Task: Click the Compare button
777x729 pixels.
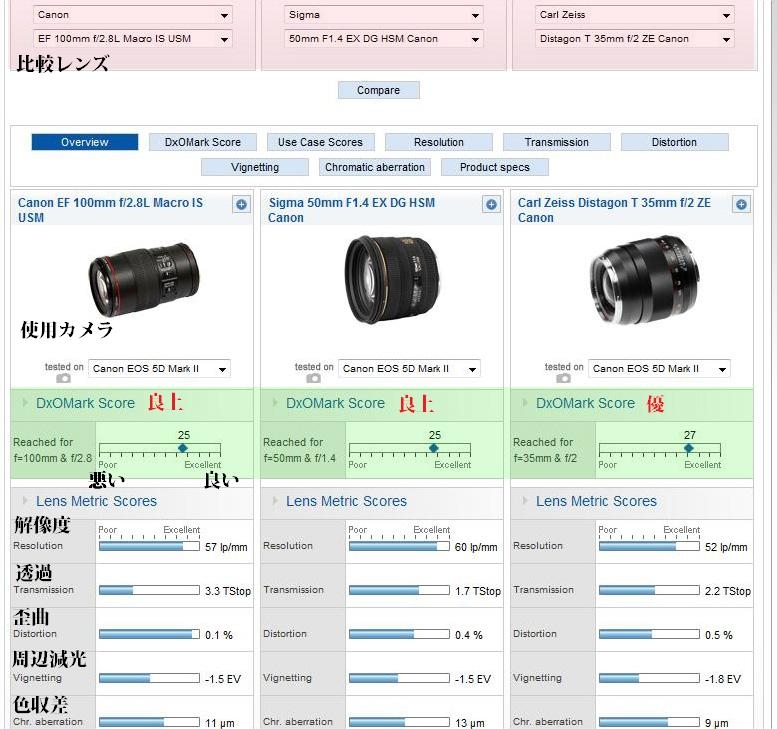Action: pyautogui.click(x=379, y=90)
